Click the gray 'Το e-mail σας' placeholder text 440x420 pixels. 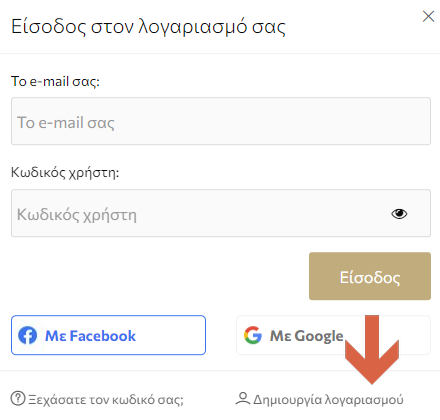tap(66, 122)
